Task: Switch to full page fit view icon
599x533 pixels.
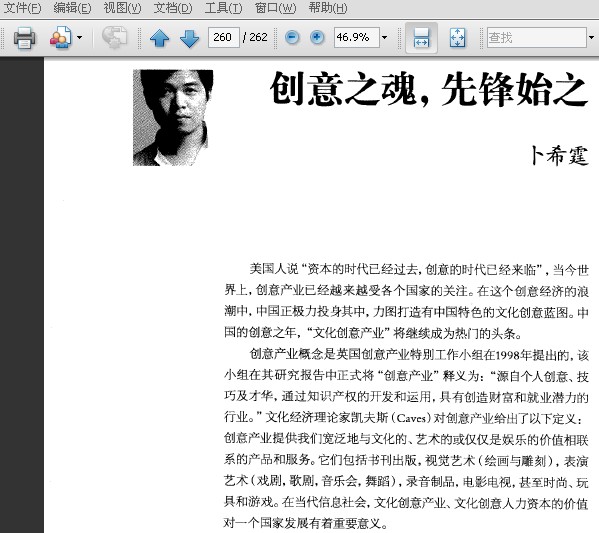Action: [457, 37]
